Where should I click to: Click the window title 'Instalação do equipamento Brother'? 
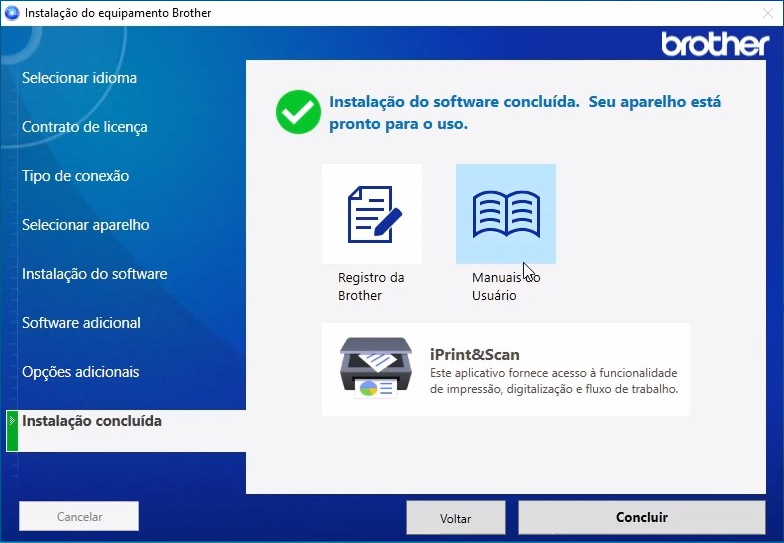point(118,13)
